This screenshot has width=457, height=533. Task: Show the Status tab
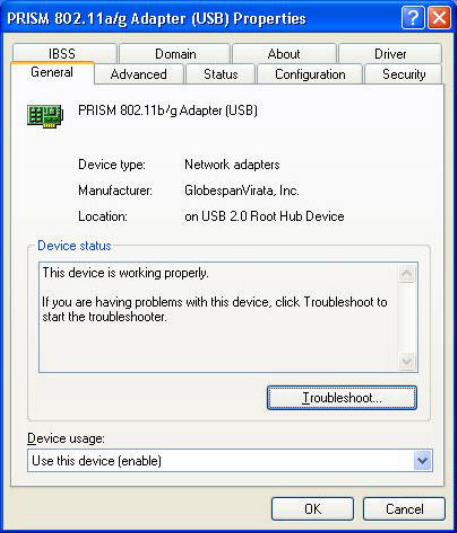(221, 74)
